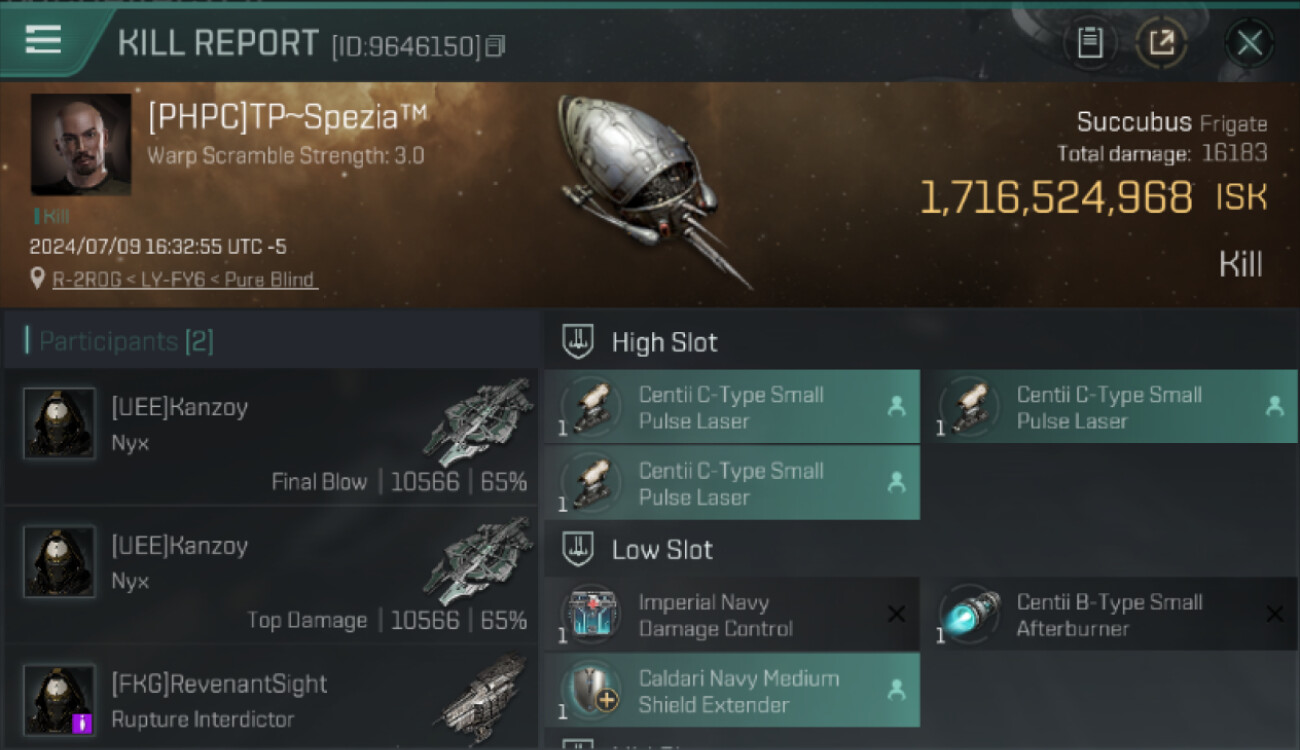Click RevenantSight's portrait icon
This screenshot has width=1300, height=750.
click(60, 700)
